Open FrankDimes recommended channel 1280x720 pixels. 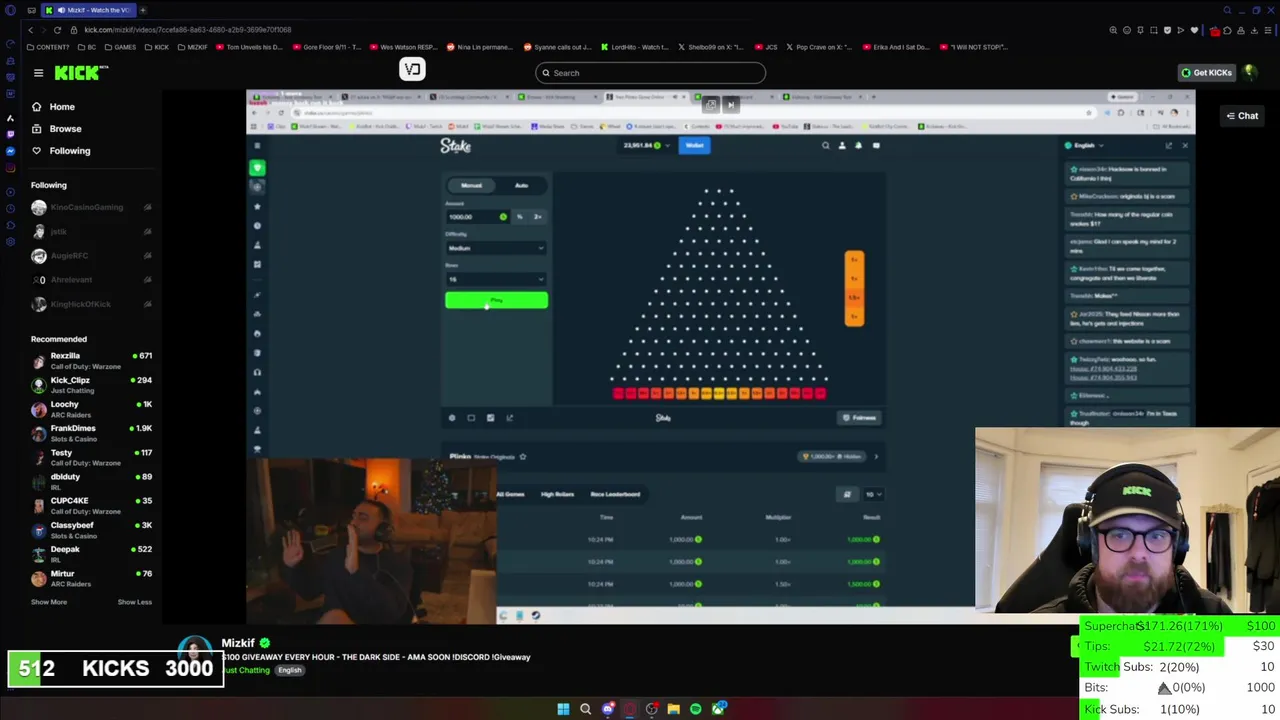tap(91, 433)
